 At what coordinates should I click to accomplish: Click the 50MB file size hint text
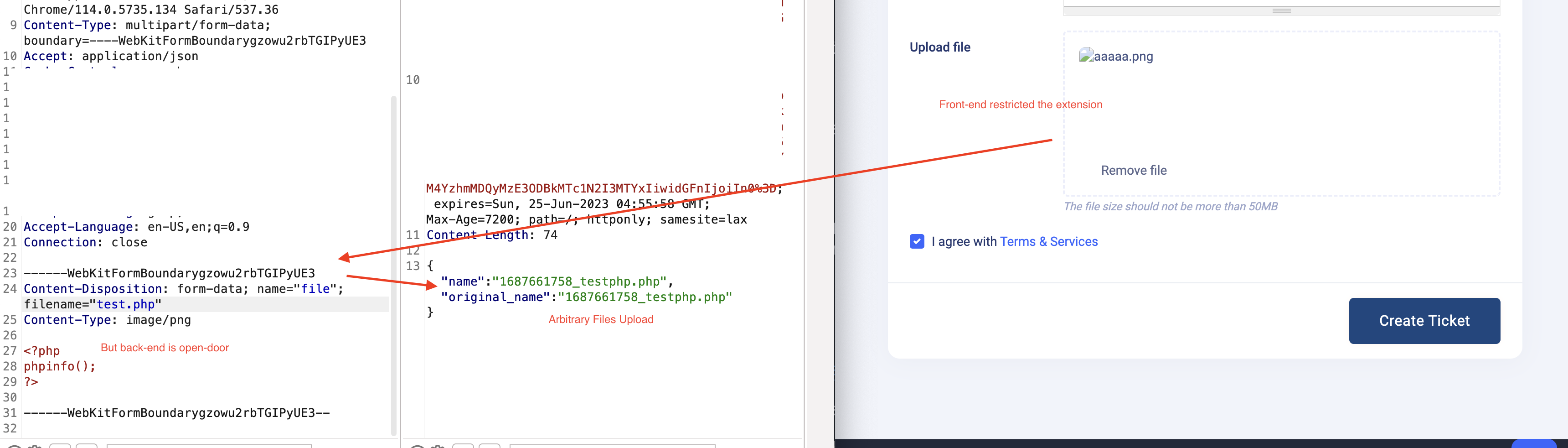click(x=1170, y=207)
